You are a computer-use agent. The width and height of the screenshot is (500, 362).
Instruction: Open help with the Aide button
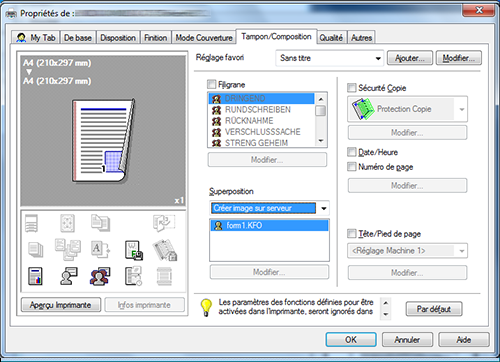[x=464, y=339]
